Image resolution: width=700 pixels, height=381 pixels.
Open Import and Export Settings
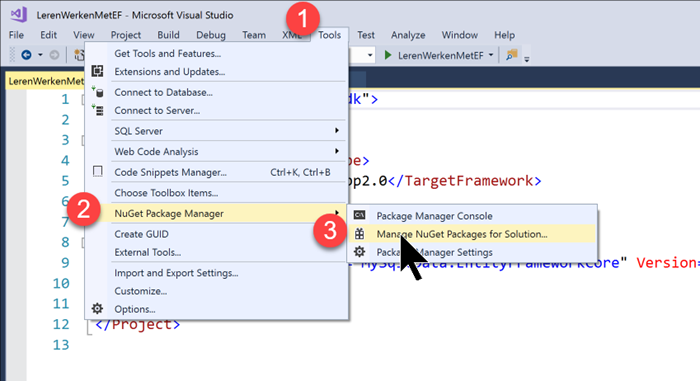point(217,273)
